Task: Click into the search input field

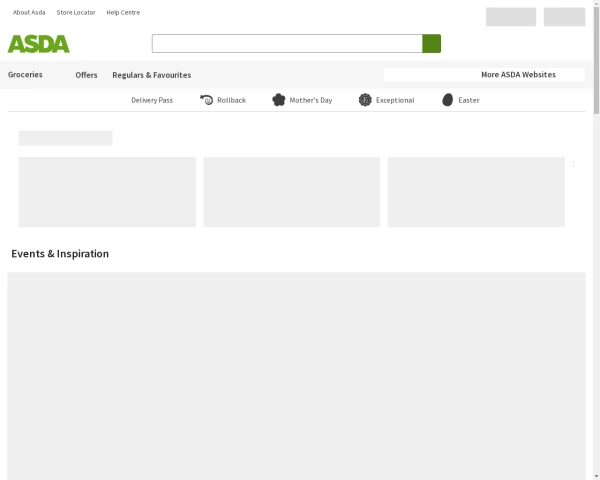Action: (x=287, y=43)
